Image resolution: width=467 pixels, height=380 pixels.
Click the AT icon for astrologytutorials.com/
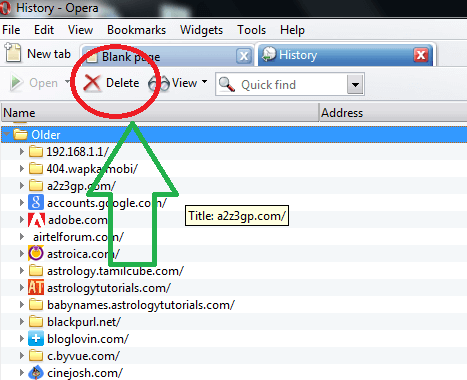[x=36, y=288]
